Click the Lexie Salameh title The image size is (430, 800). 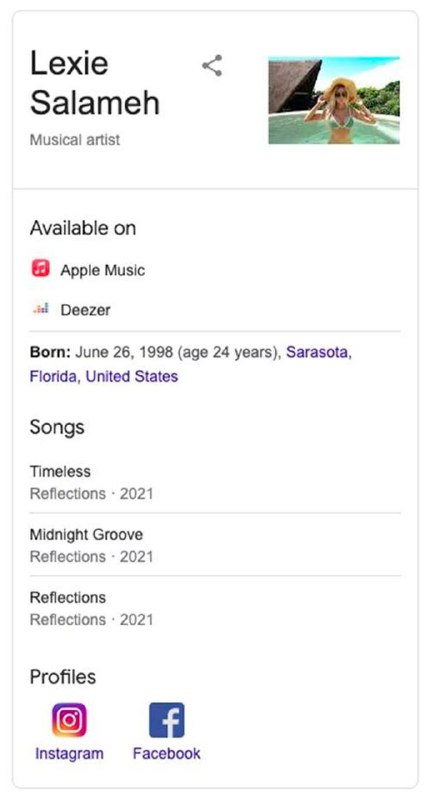(95, 83)
